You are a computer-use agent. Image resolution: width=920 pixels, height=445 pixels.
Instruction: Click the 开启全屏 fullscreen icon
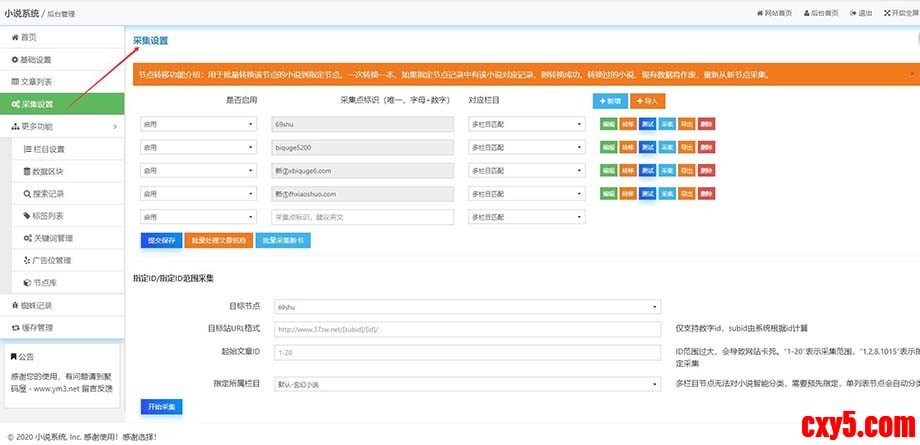pyautogui.click(x=886, y=13)
